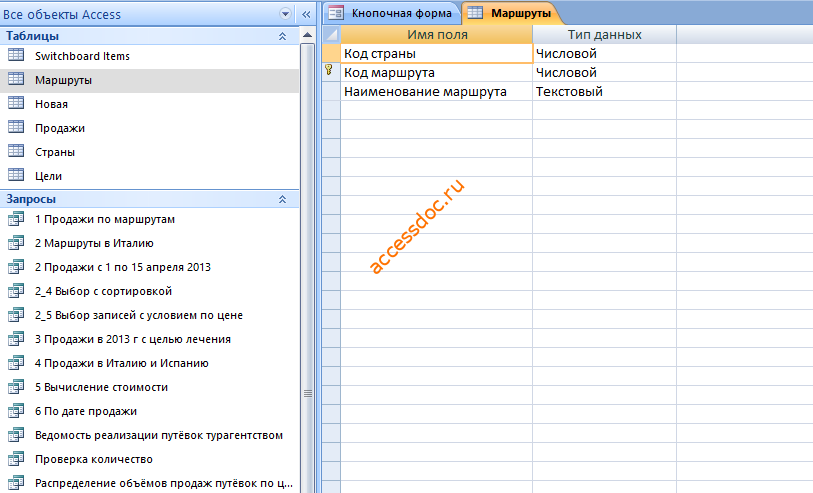Click query icon for 2 Продажи с 1 по 15 апреля 2013

[x=16, y=267]
